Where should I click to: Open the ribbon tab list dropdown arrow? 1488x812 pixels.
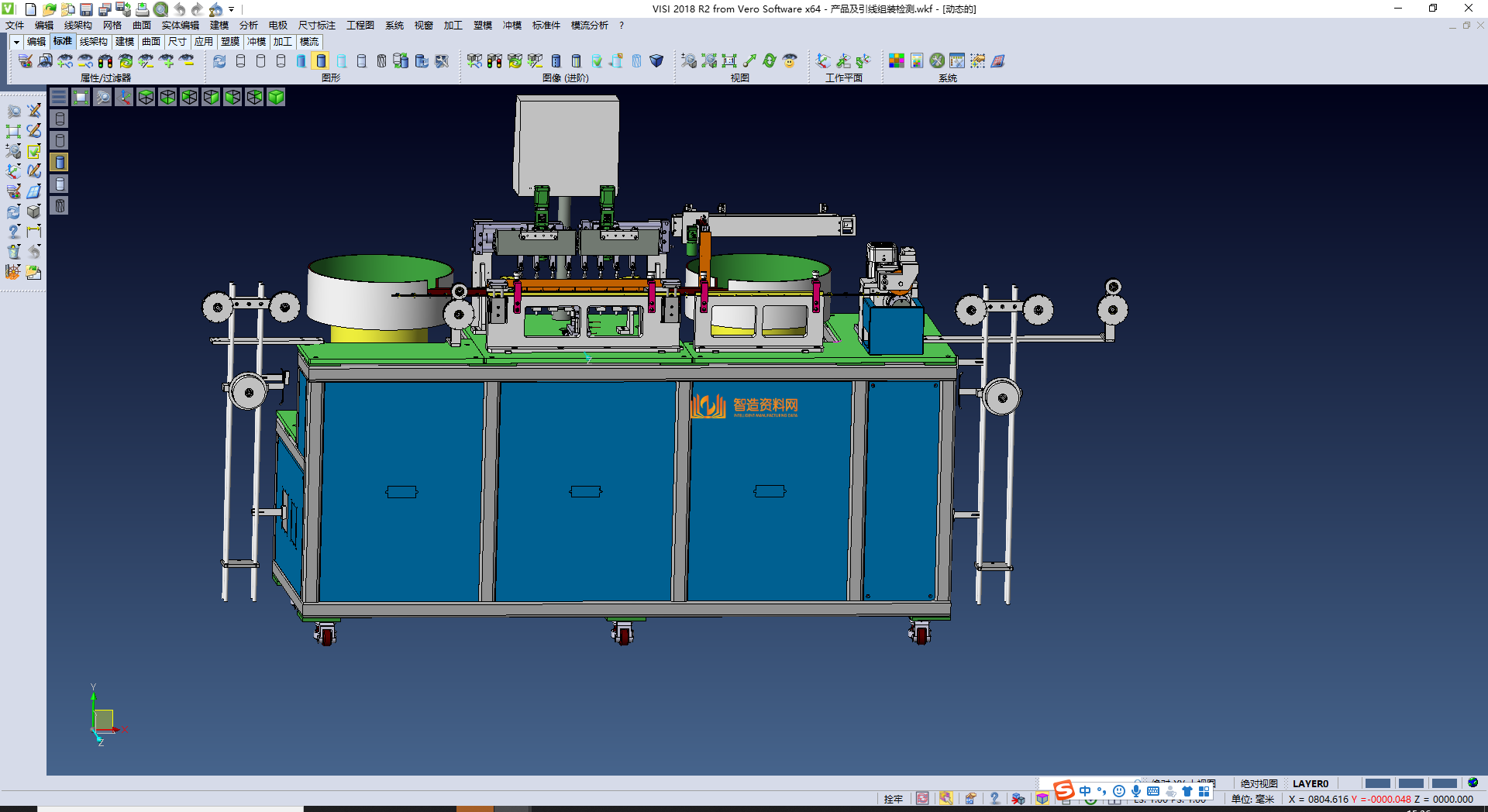coord(15,42)
